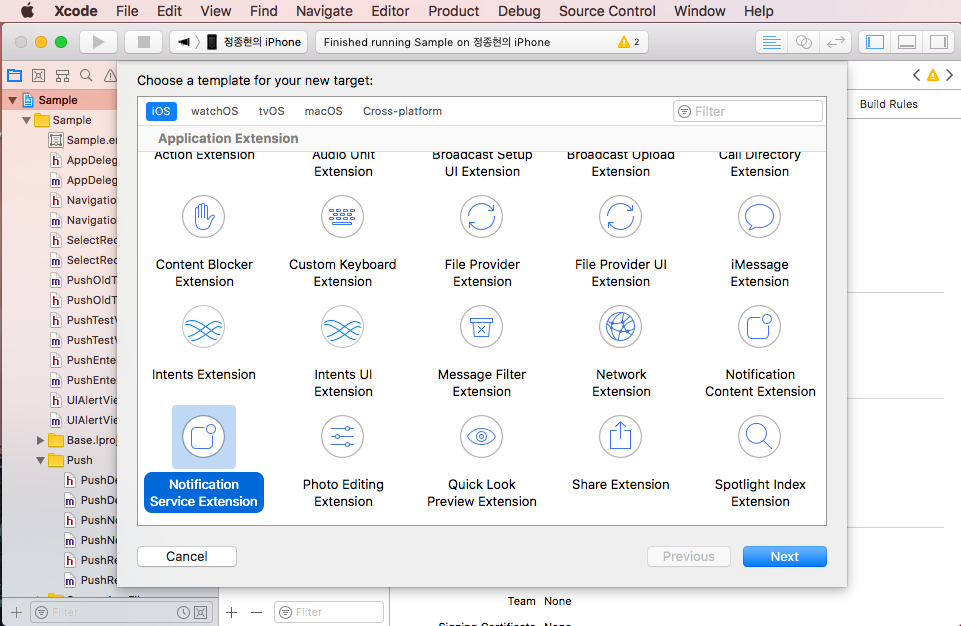This screenshot has width=961, height=626.
Task: Open the Editor menu in menu bar
Action: click(x=390, y=11)
